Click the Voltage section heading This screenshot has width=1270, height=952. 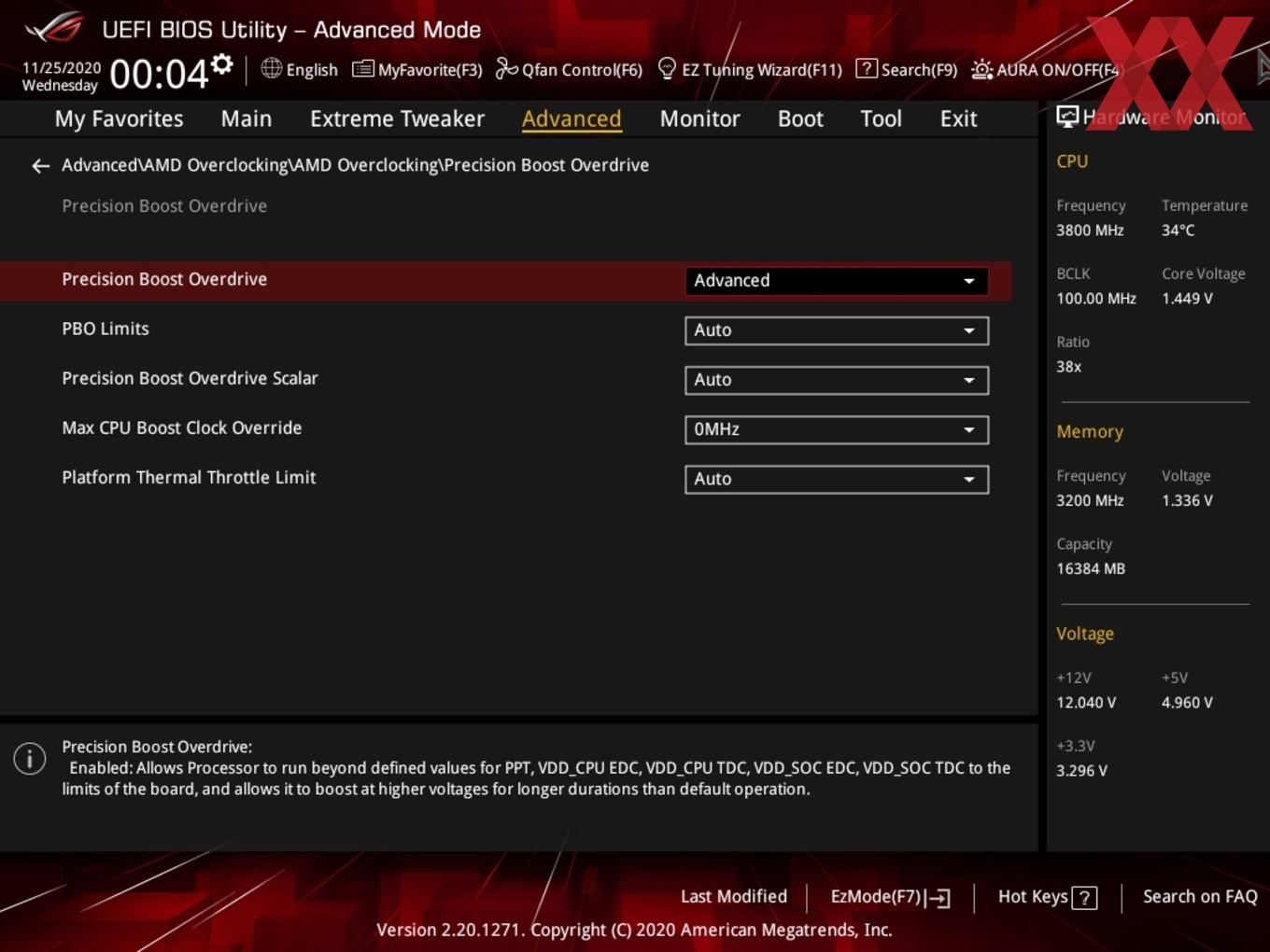pos(1085,634)
